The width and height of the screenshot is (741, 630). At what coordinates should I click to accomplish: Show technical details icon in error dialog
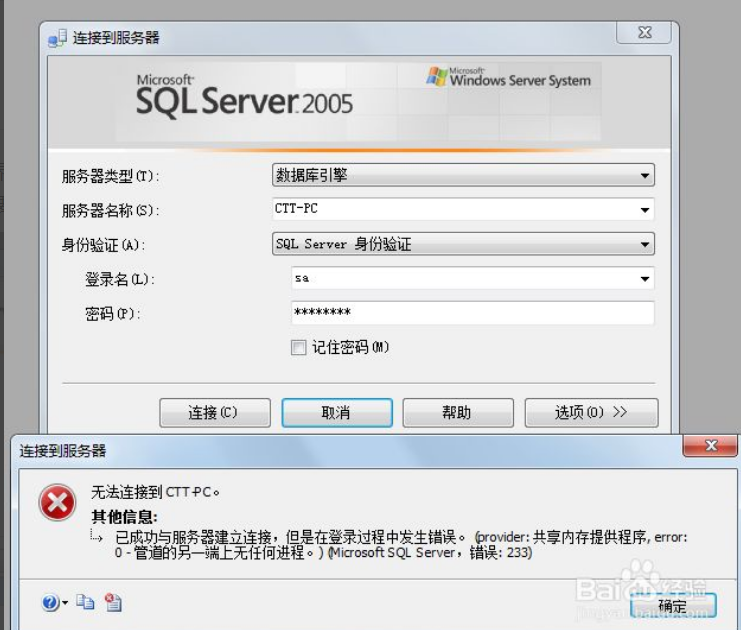(113, 602)
